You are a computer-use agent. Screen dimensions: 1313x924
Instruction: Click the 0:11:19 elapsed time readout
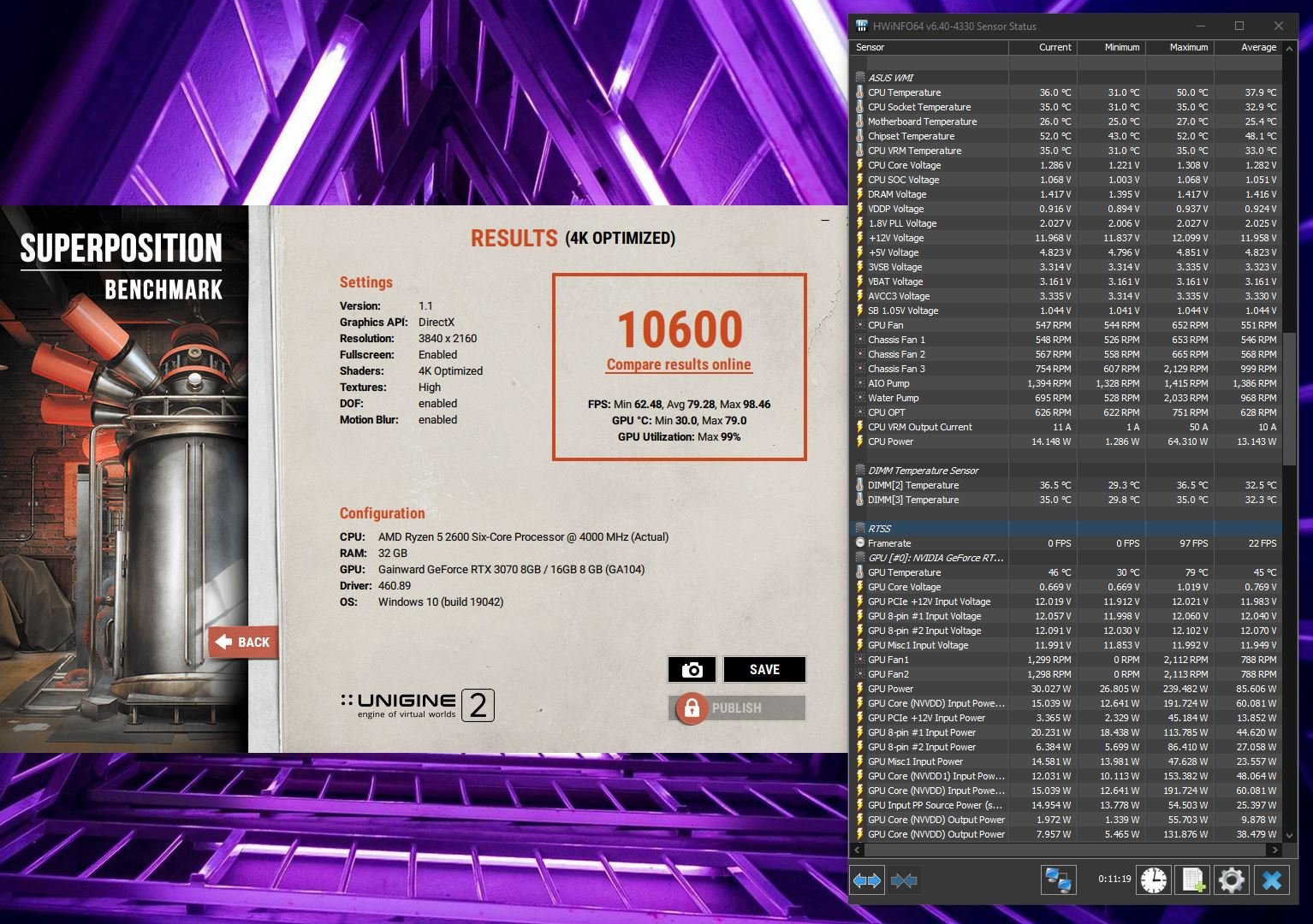1114,879
